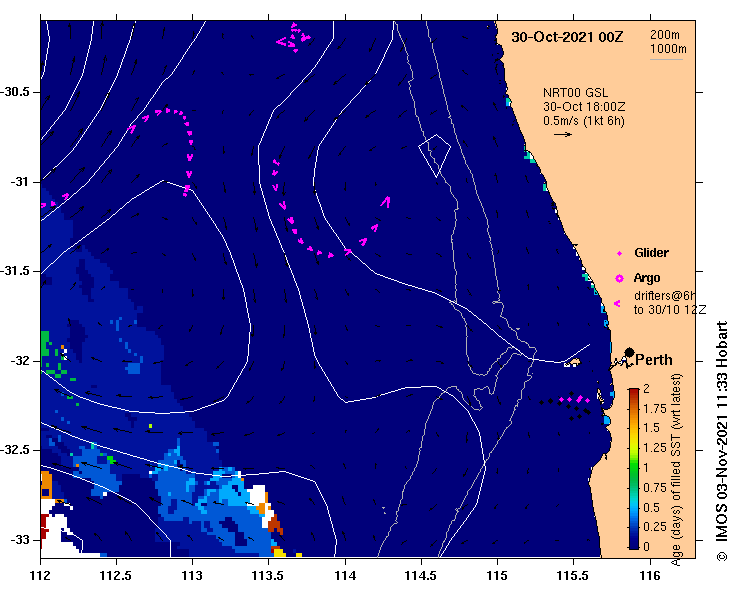739x592 pixels.
Task: Click the colorbar tick label '1.75'
Action: coord(655,409)
